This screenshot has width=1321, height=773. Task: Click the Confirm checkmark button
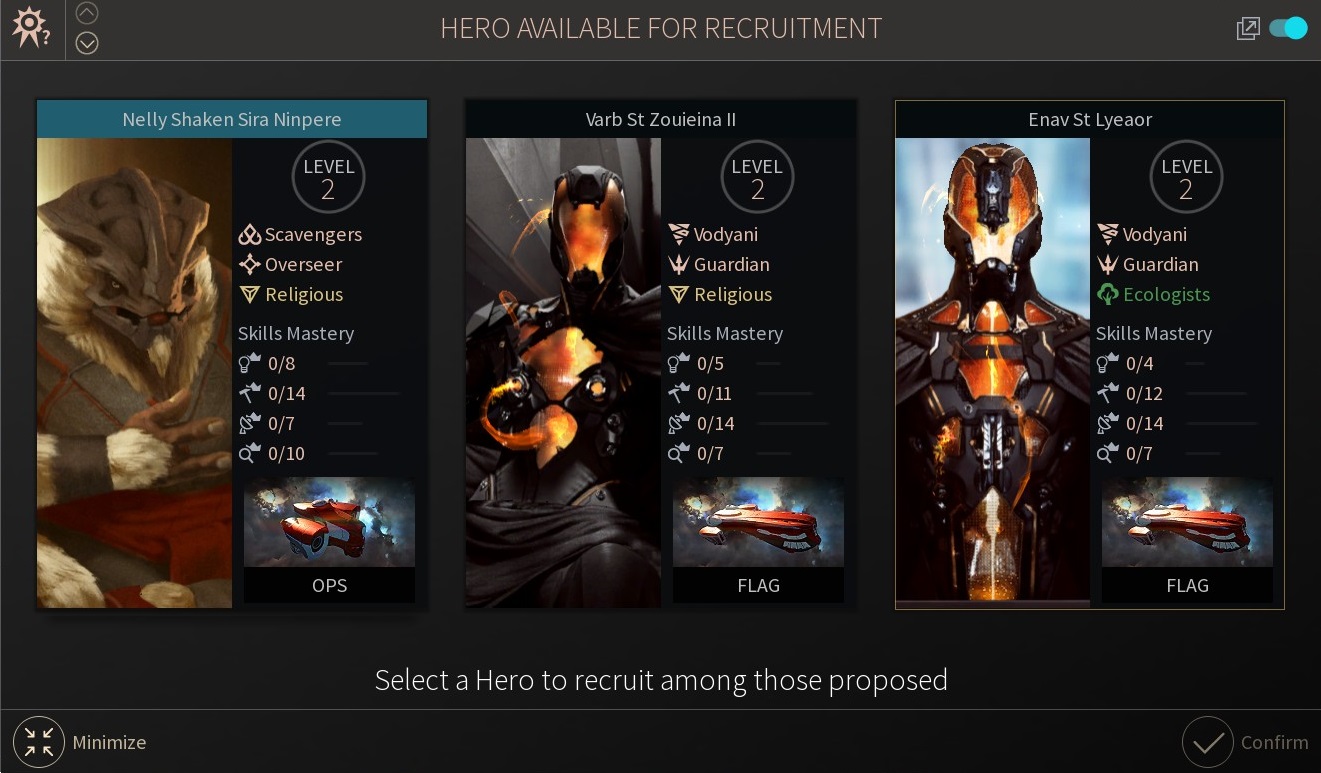click(x=1246, y=742)
